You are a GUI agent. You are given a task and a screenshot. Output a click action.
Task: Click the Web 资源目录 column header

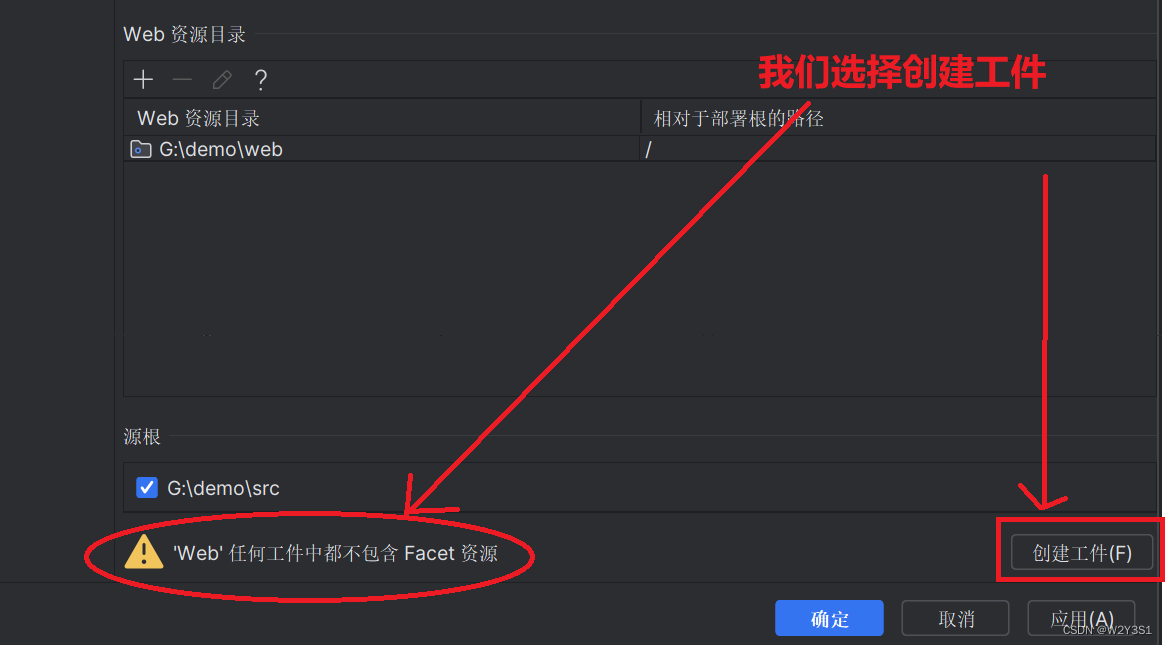pyautogui.click(x=382, y=118)
